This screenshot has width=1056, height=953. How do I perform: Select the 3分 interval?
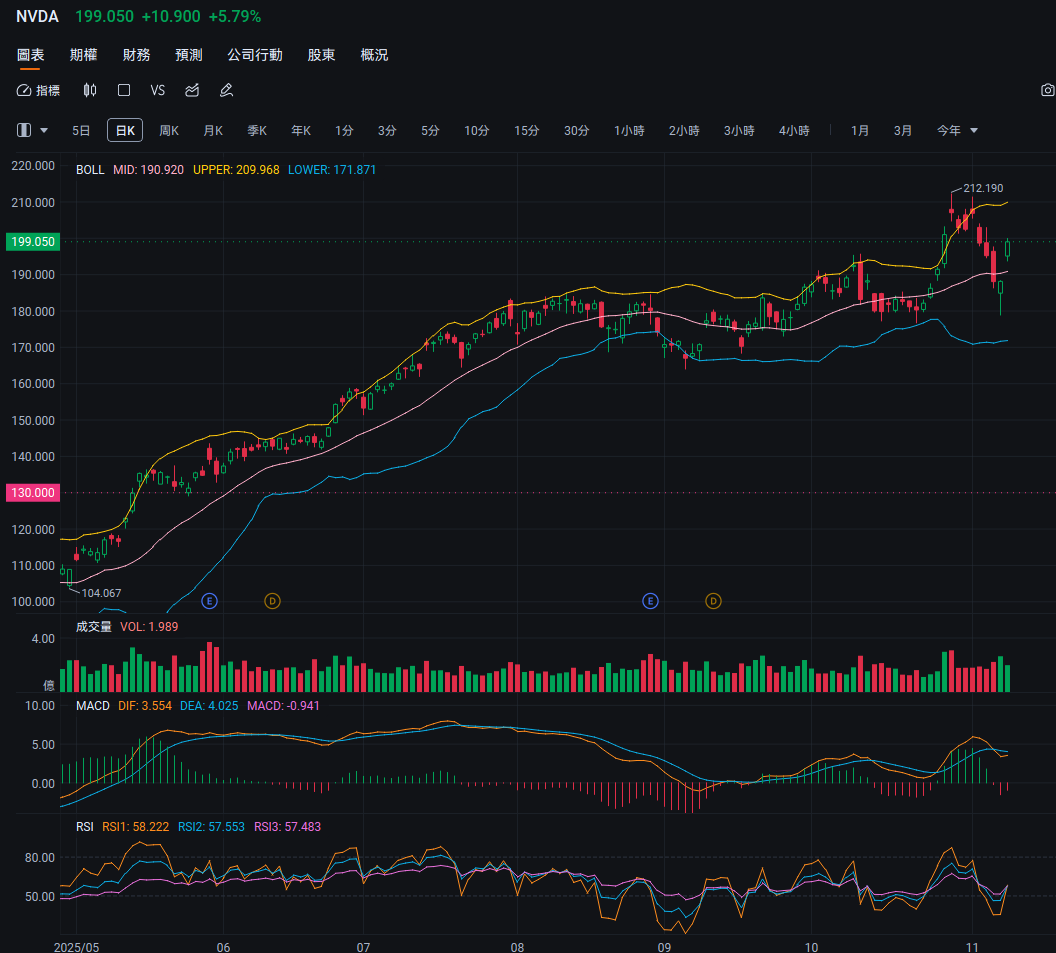click(x=387, y=131)
